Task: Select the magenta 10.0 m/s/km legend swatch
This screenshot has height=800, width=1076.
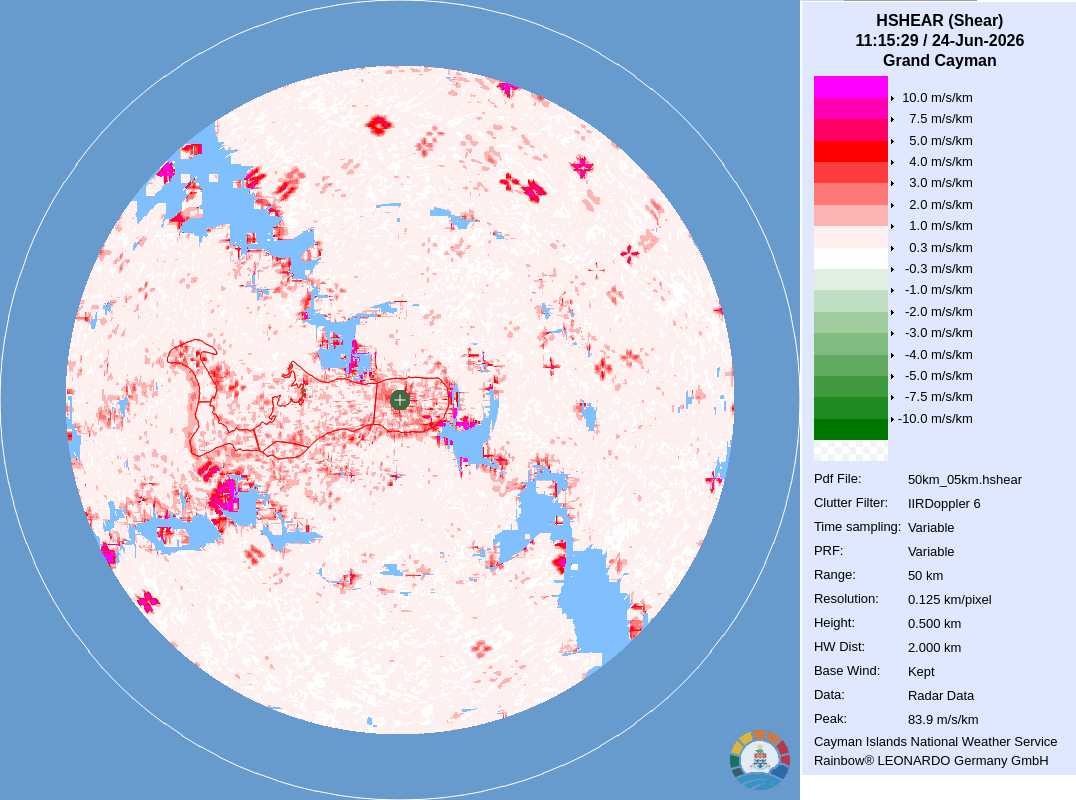Action: [x=850, y=86]
